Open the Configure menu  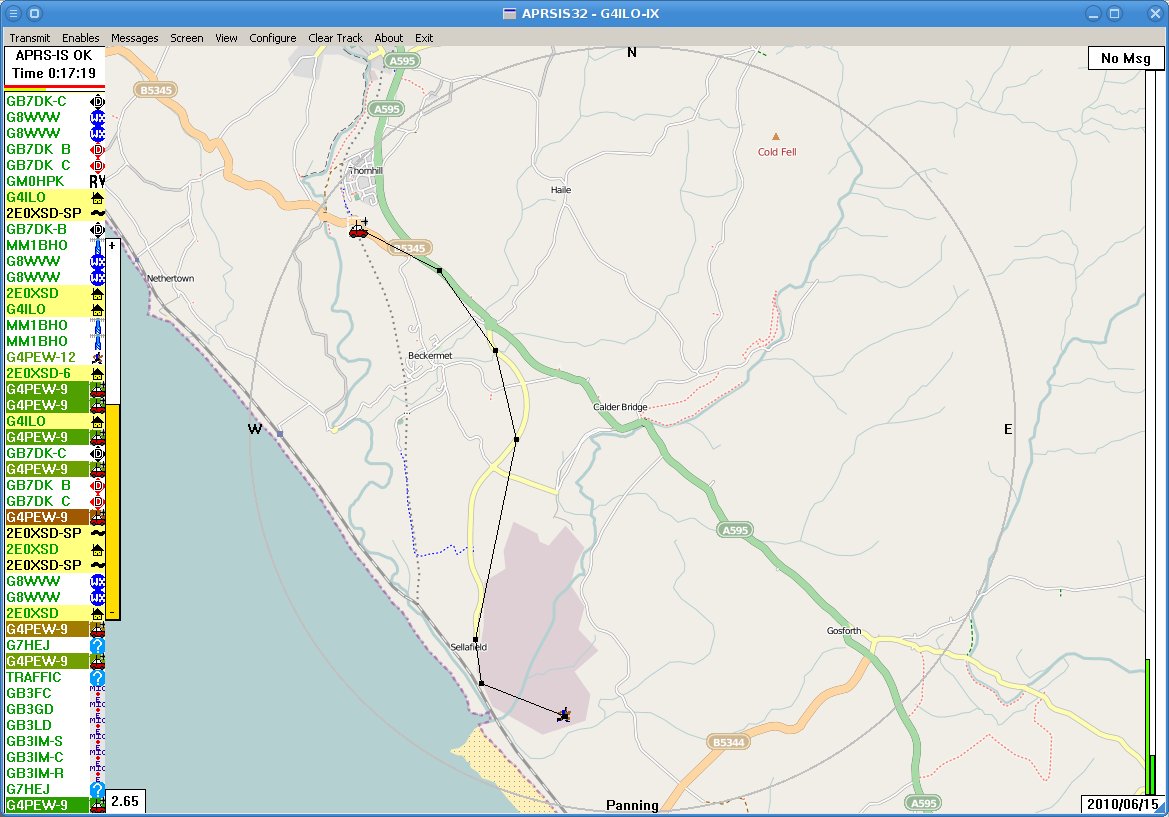[x=272, y=38]
